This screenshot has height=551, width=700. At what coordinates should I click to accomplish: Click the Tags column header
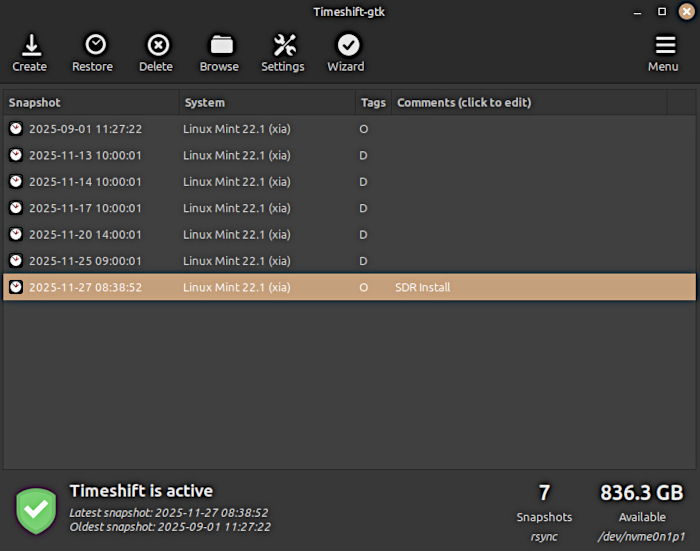[x=372, y=102]
